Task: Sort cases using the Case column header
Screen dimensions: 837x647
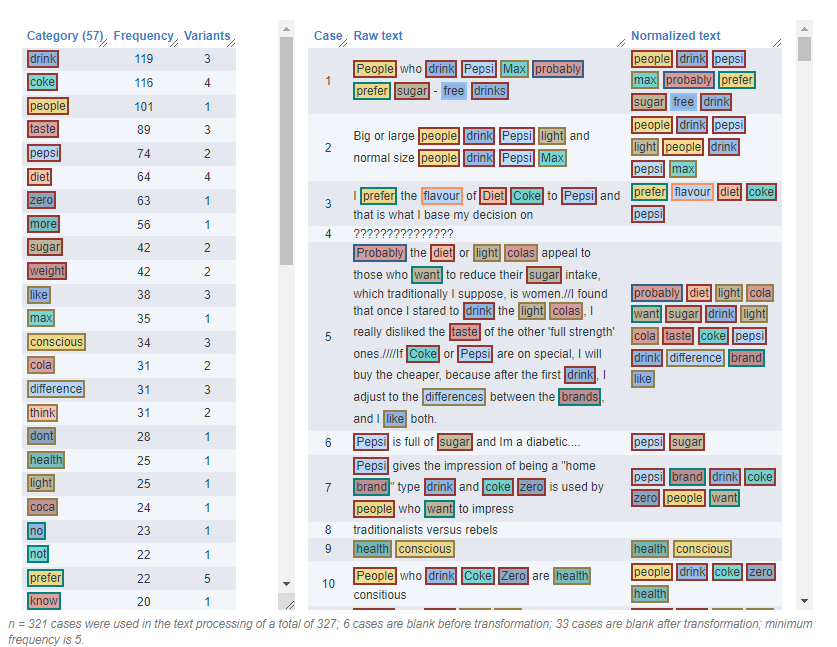Action: (x=328, y=36)
